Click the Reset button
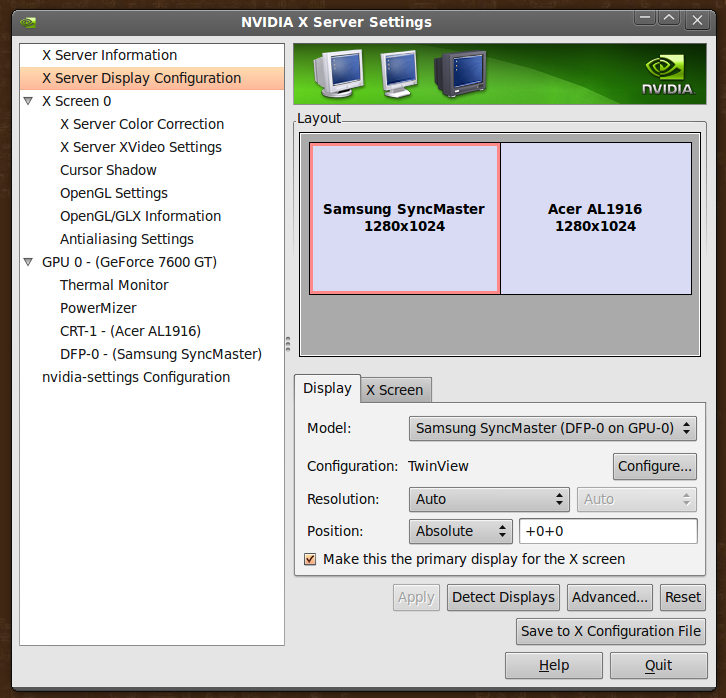This screenshot has height=698, width=726. pyautogui.click(x=683, y=598)
